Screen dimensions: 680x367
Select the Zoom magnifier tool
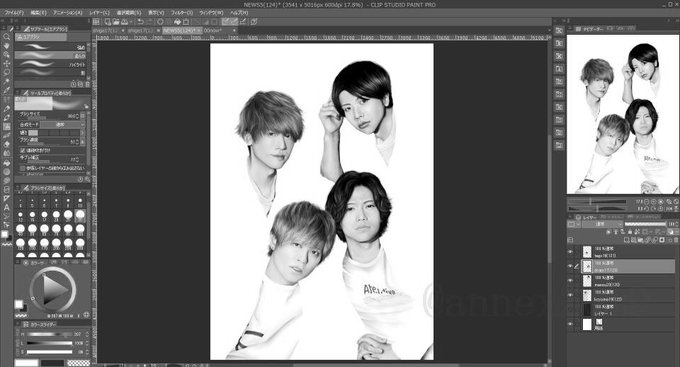[x=7, y=37]
